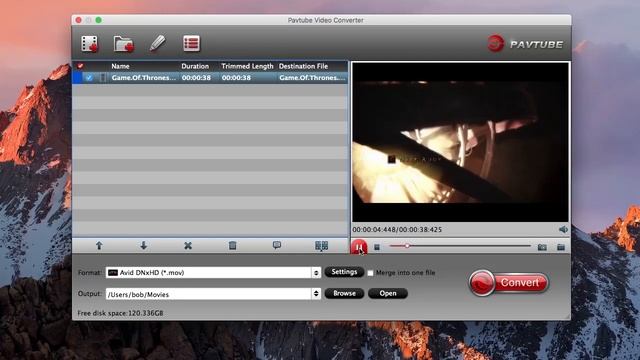Open the snapshot folder icon
Image resolution: width=640 pixels, height=360 pixels.
click(561, 247)
